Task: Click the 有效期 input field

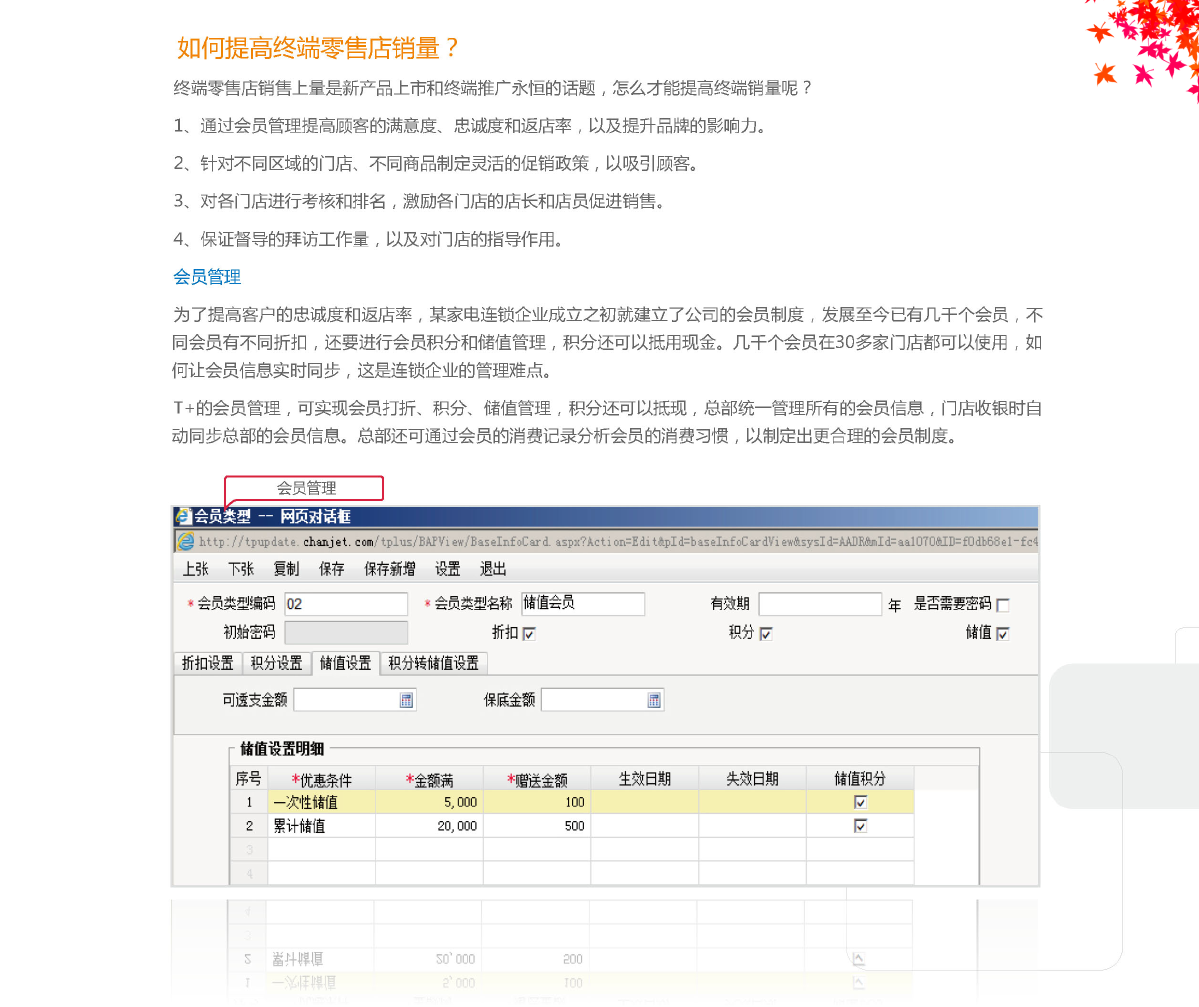Action: (x=820, y=604)
